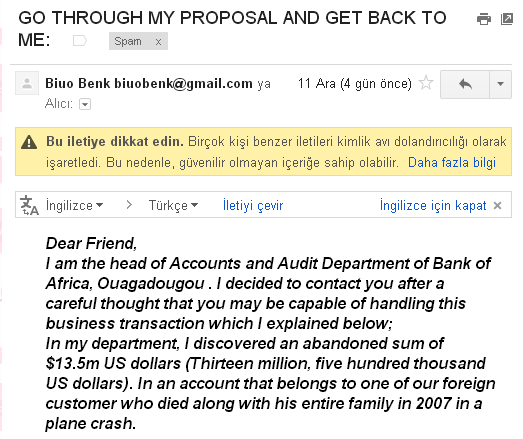Click the date 11 Ara text
523x439 pixels.
[x=317, y=83]
